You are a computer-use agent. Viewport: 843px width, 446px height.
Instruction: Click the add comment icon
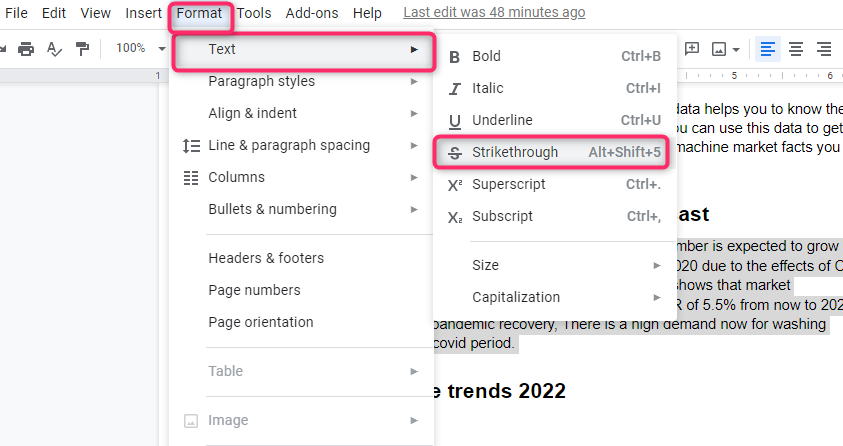pos(692,49)
